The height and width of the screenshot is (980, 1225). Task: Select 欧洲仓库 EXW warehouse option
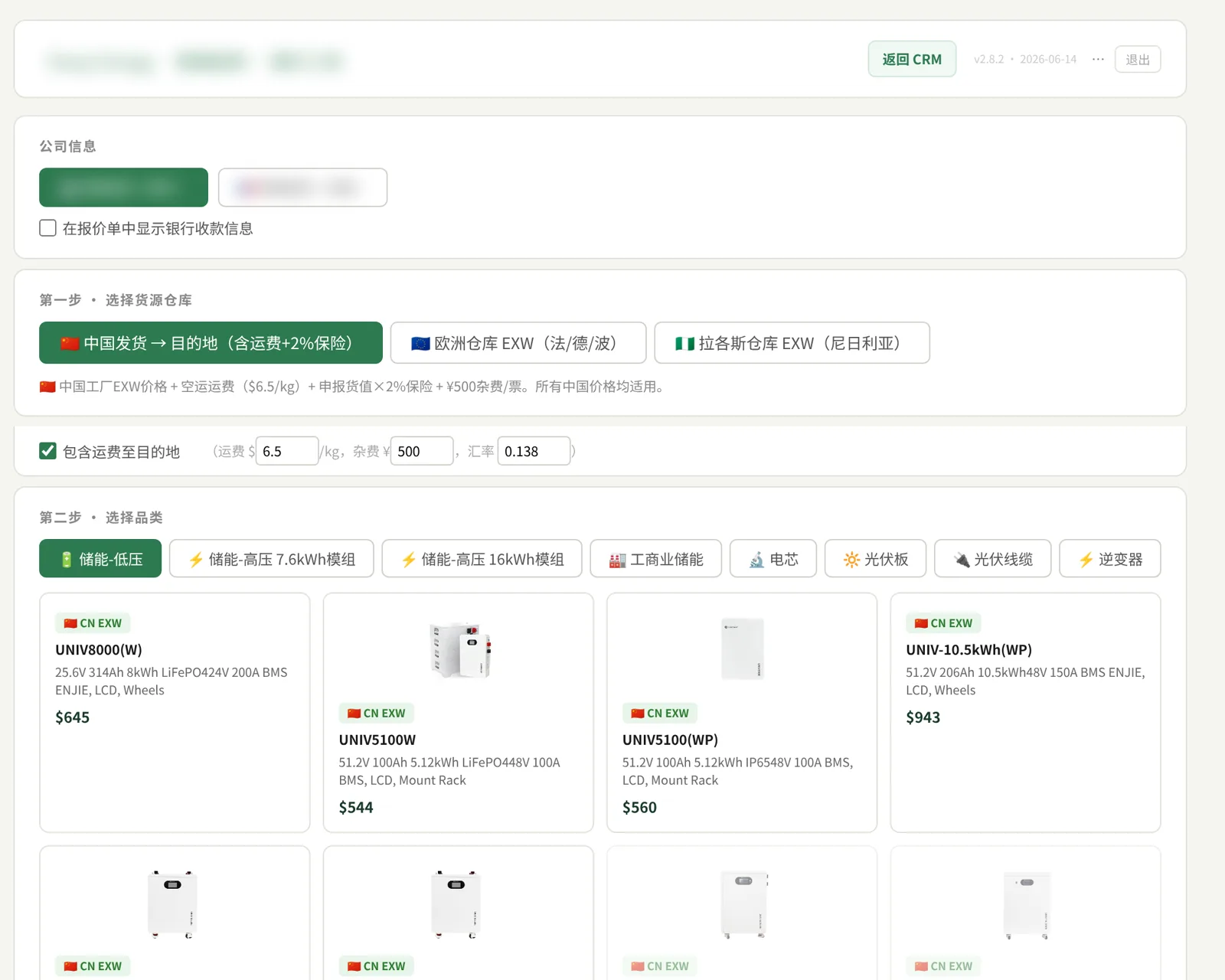click(518, 343)
